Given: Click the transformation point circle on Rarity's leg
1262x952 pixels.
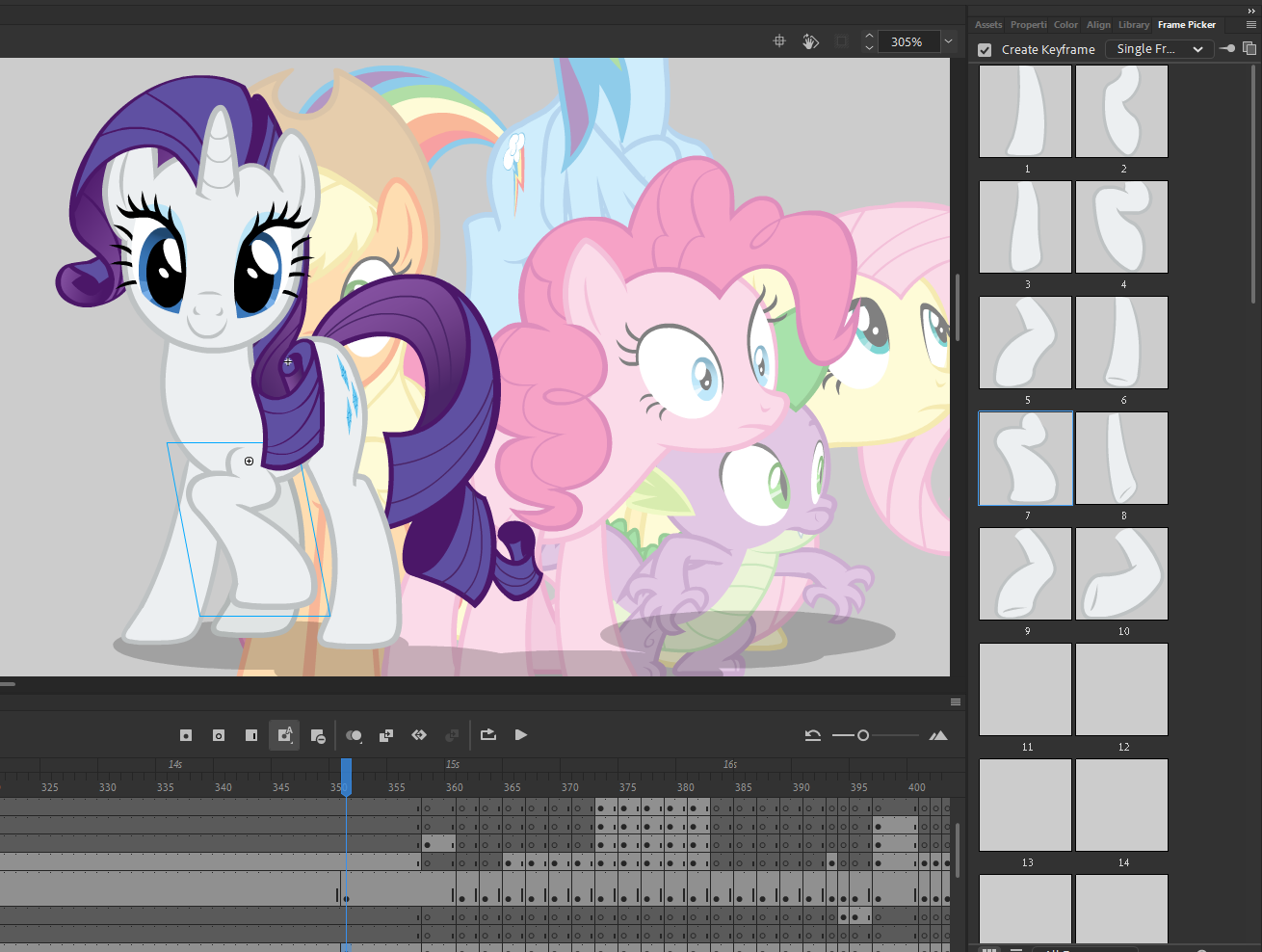Looking at the screenshot, I should 249,462.
